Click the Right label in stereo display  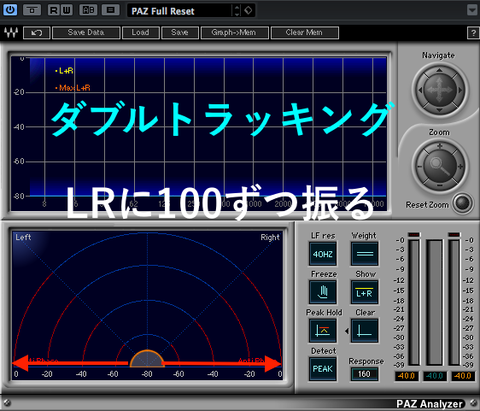point(270,237)
